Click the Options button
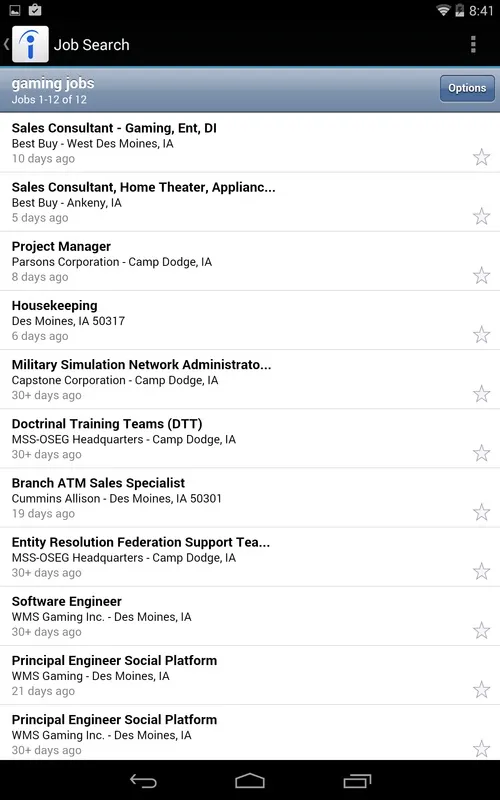The height and width of the screenshot is (800, 500). pos(467,88)
